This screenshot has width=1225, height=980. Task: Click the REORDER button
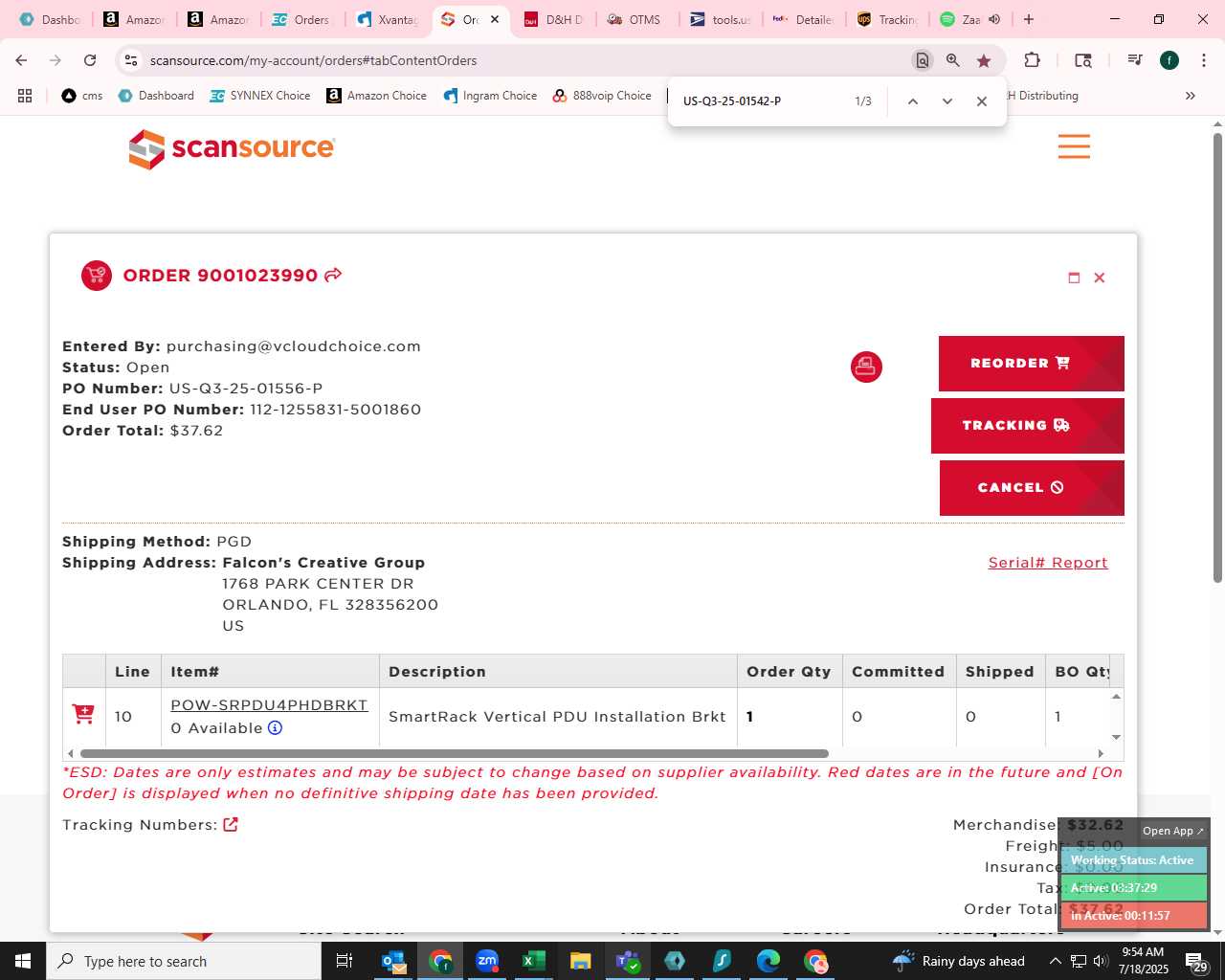[1032, 364]
